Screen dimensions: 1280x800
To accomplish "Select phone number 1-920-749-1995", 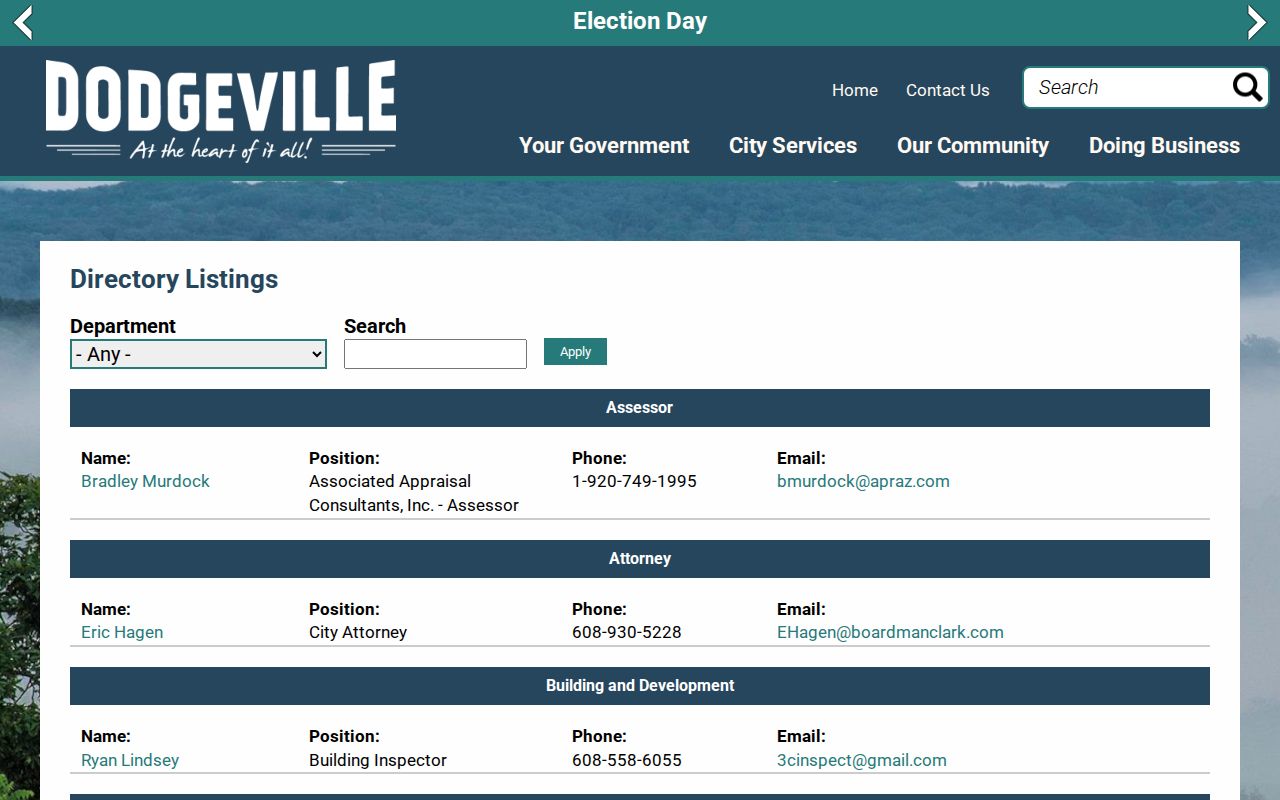I will 634,481.
